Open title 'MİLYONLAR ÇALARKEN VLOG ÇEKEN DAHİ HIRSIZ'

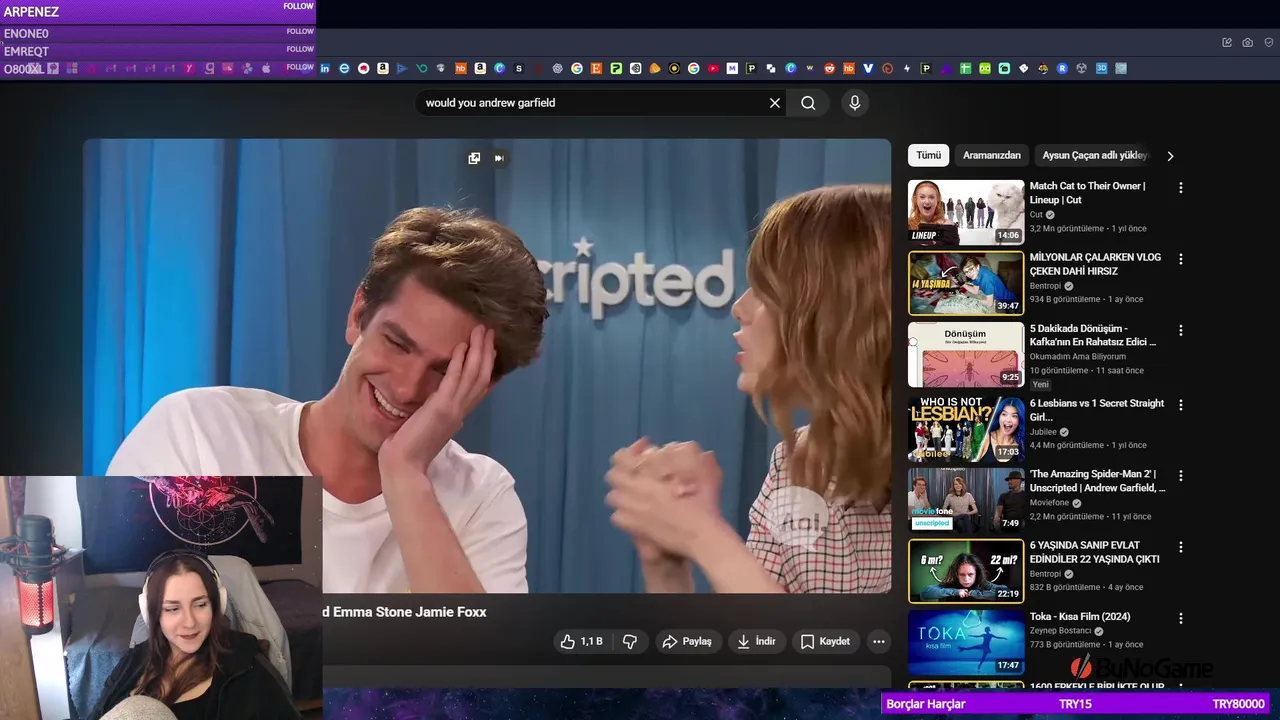(1095, 264)
